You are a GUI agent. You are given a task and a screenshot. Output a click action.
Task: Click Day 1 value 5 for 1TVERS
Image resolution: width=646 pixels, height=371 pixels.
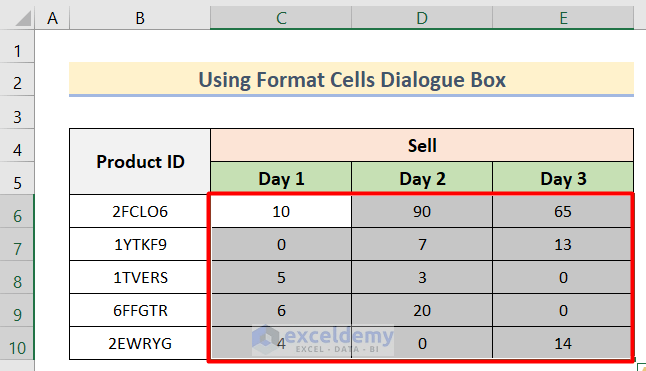281,277
